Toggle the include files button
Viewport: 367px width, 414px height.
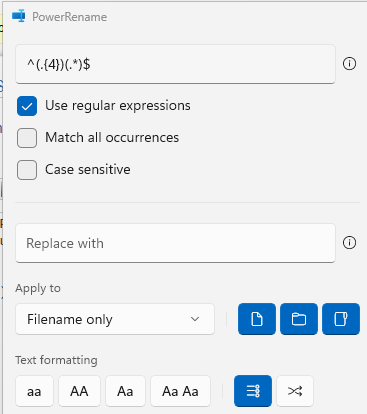257,319
